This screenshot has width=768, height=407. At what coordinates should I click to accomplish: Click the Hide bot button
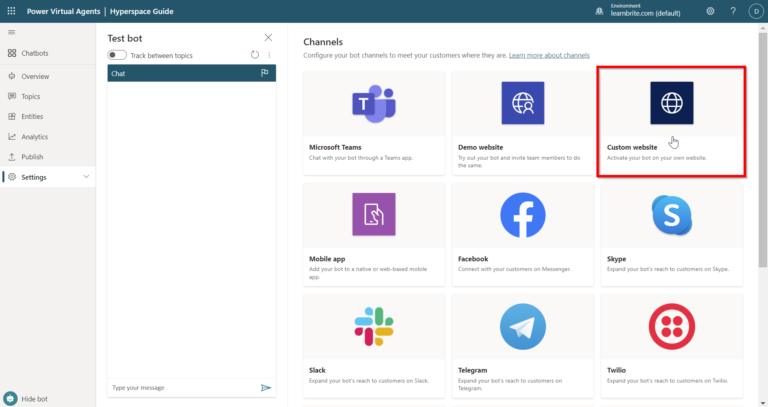tap(25, 399)
